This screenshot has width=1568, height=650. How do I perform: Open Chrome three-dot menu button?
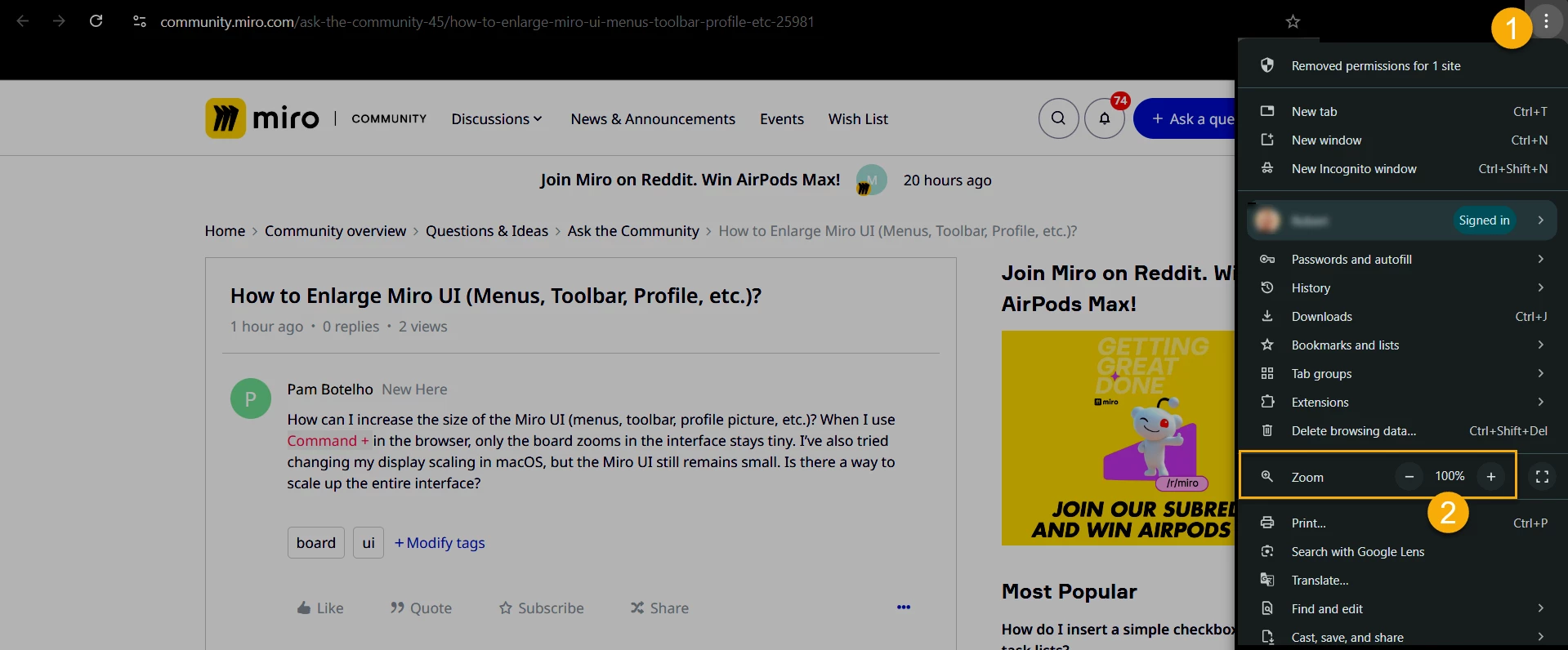pyautogui.click(x=1546, y=22)
